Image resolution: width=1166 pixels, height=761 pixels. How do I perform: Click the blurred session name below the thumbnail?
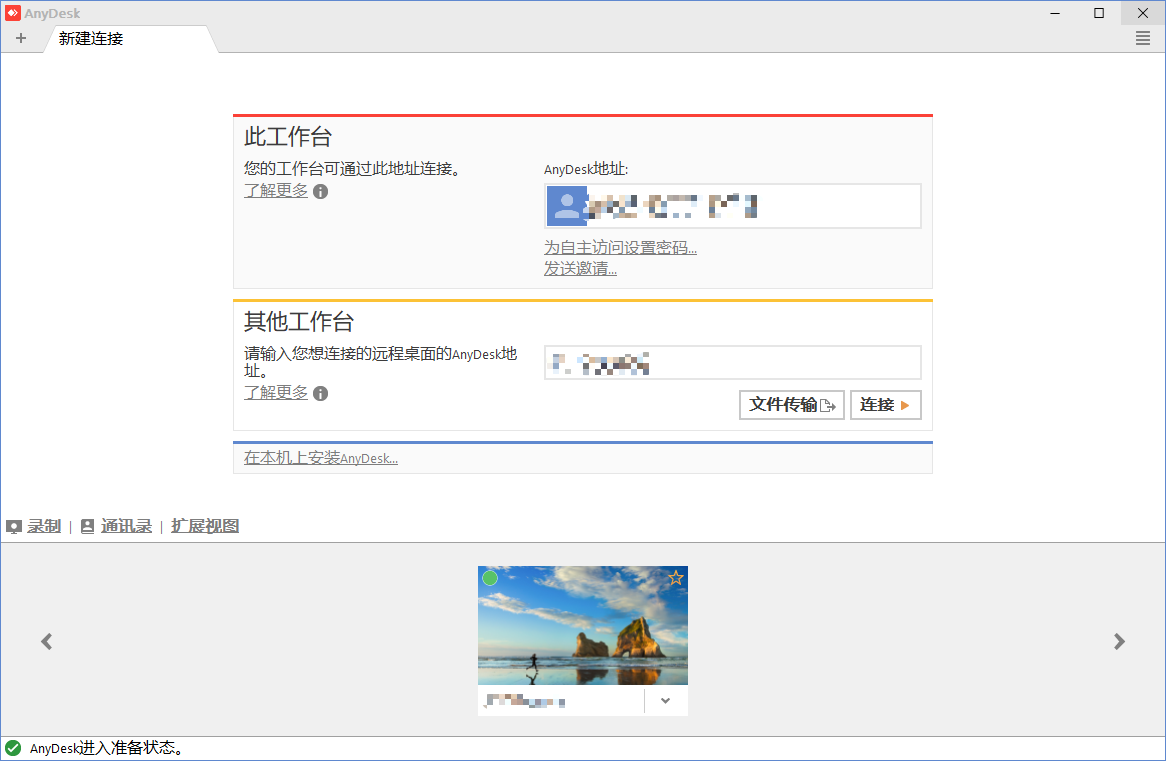525,701
